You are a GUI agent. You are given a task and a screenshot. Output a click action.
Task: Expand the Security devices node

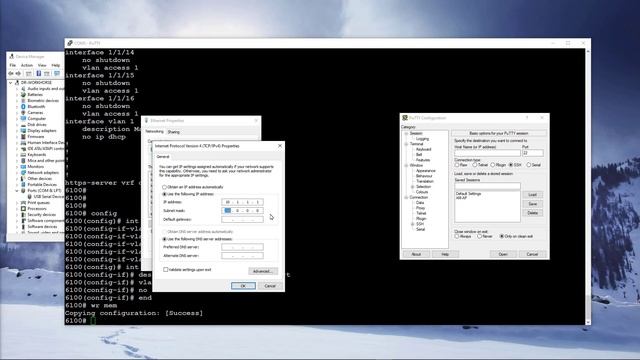point(17,215)
